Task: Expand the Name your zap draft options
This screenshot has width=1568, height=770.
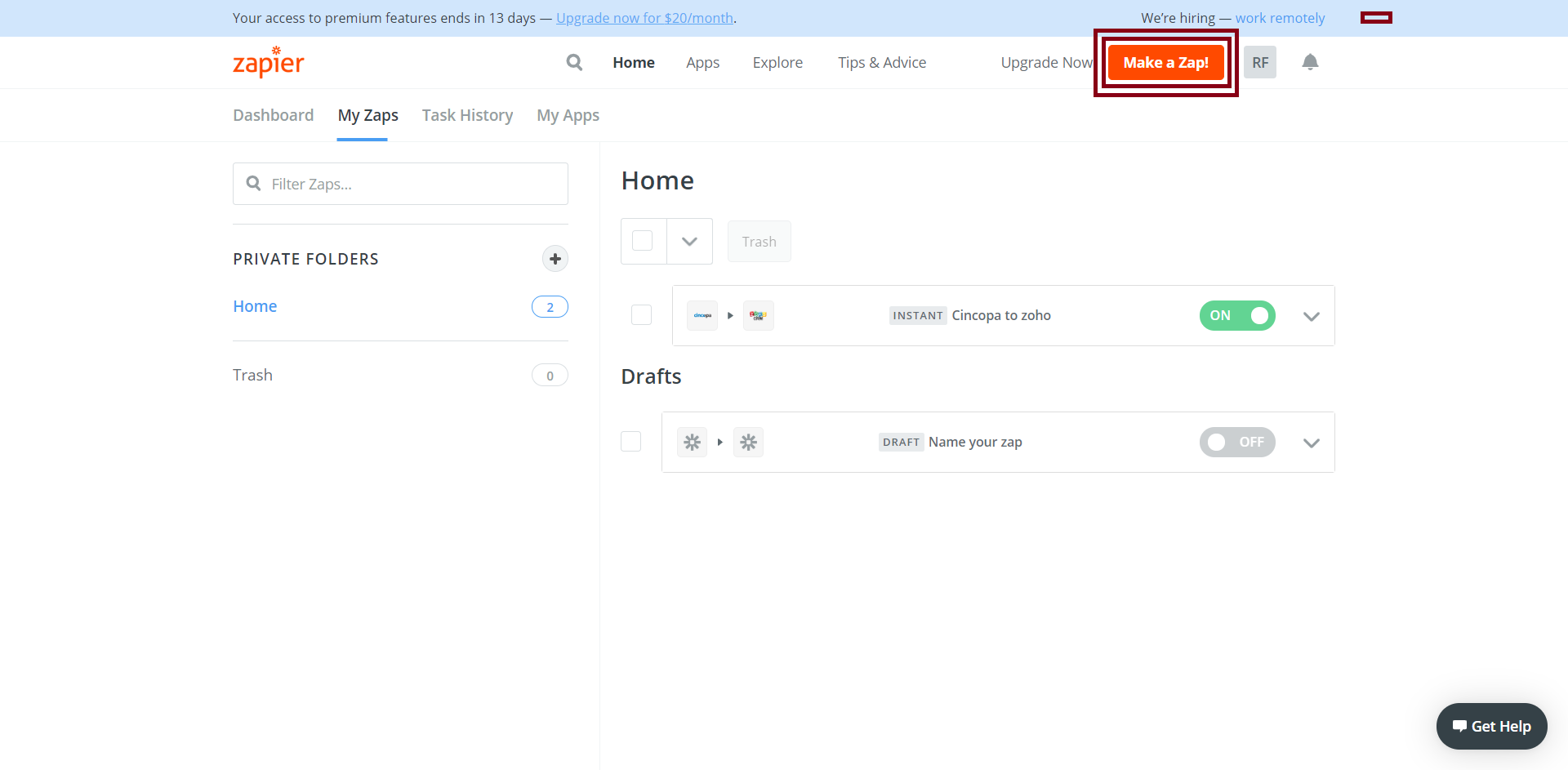Action: (1311, 443)
